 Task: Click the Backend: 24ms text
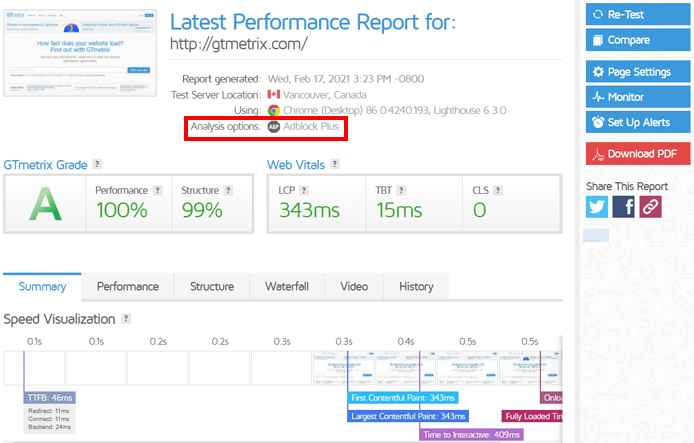pos(49,427)
